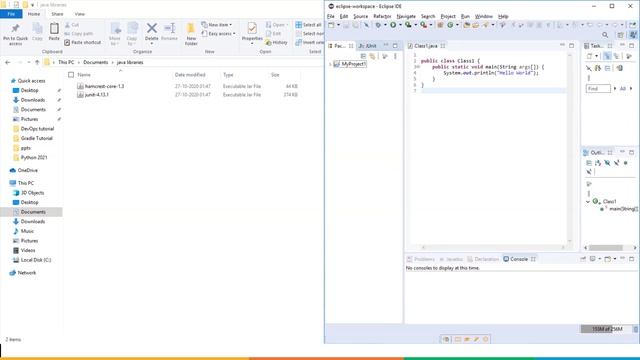640x360 pixels.
Task: Select the hamcrest-core-1.3 jar file
Action: tap(104, 86)
